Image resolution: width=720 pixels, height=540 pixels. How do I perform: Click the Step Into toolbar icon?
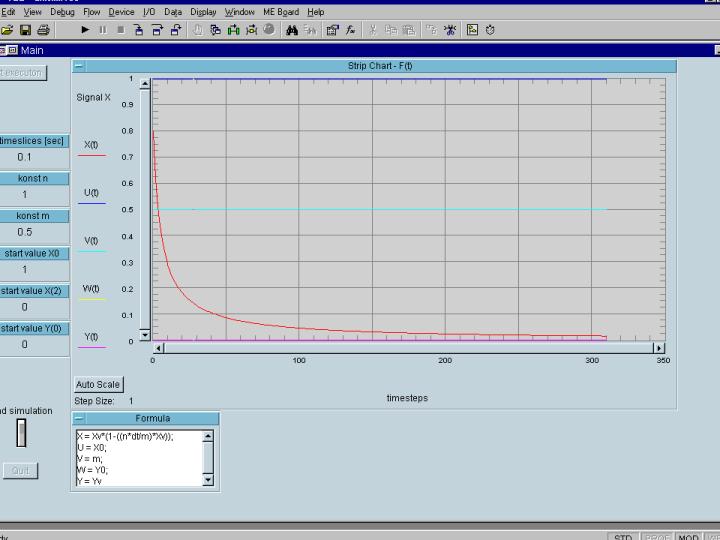coord(139,30)
